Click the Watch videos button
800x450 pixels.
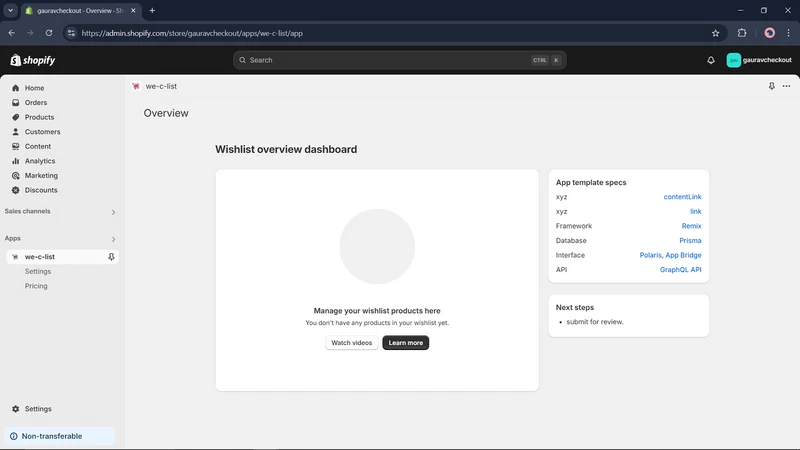click(352, 343)
